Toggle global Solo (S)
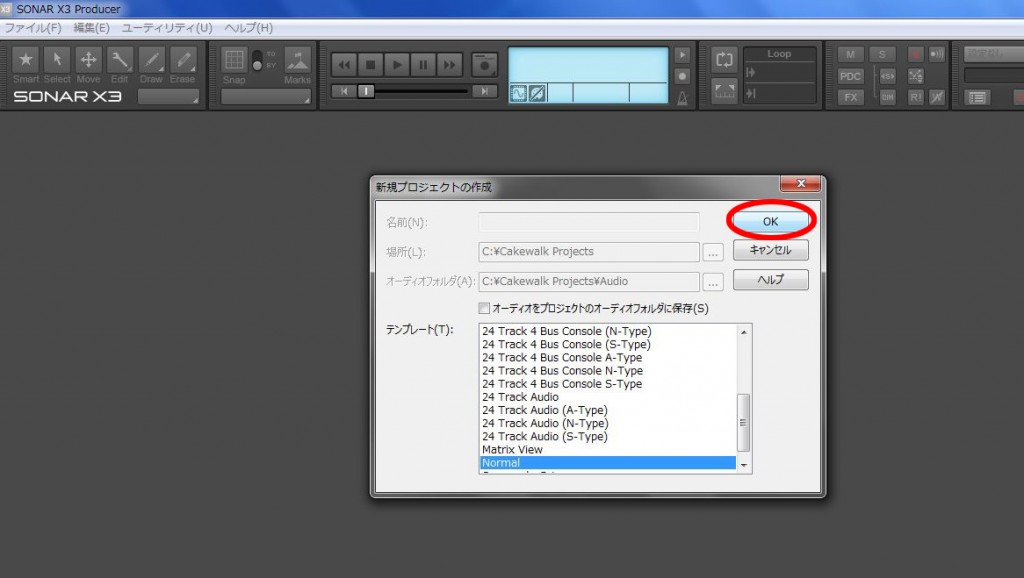Screen dimensions: 1024x578 coord(882,55)
